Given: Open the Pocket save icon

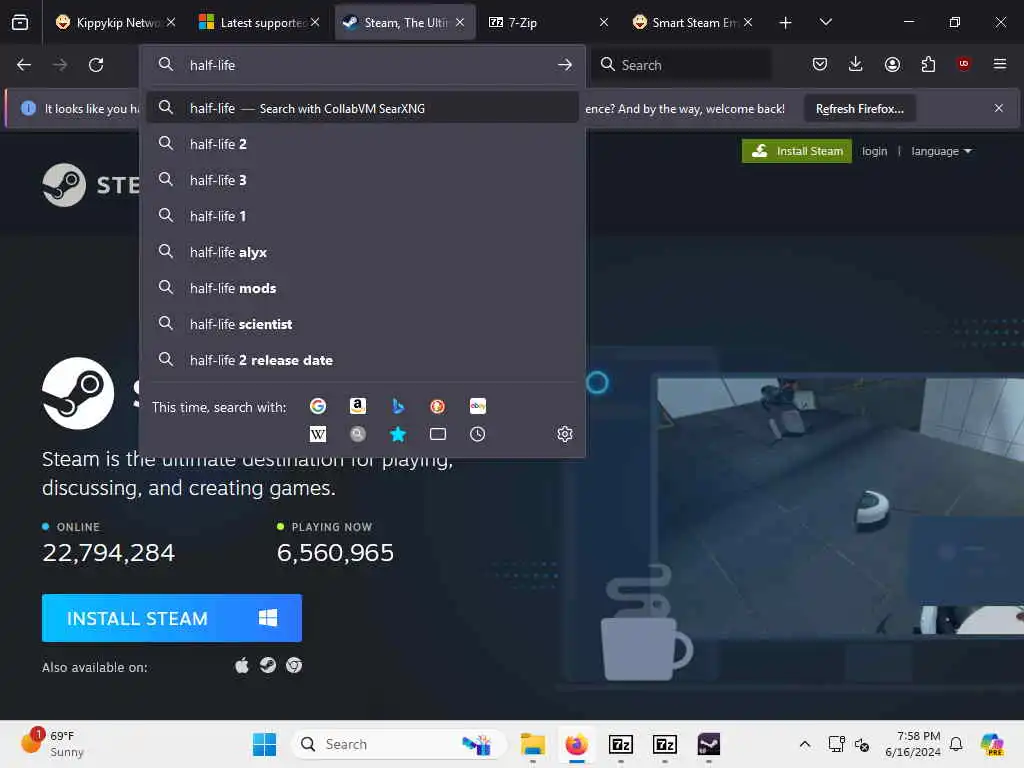Looking at the screenshot, I should [820, 64].
